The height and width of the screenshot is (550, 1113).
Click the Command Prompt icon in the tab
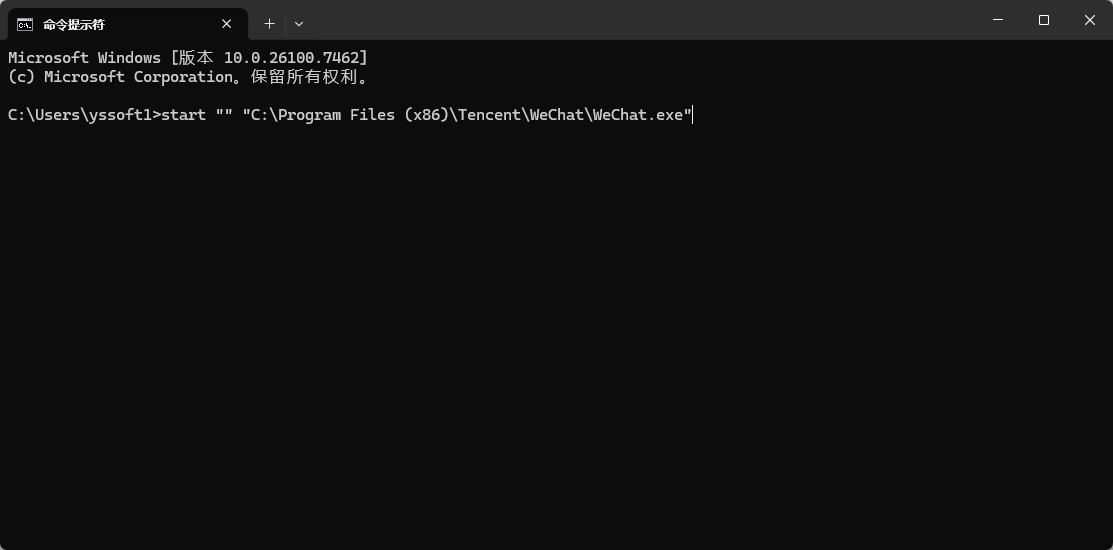25,24
